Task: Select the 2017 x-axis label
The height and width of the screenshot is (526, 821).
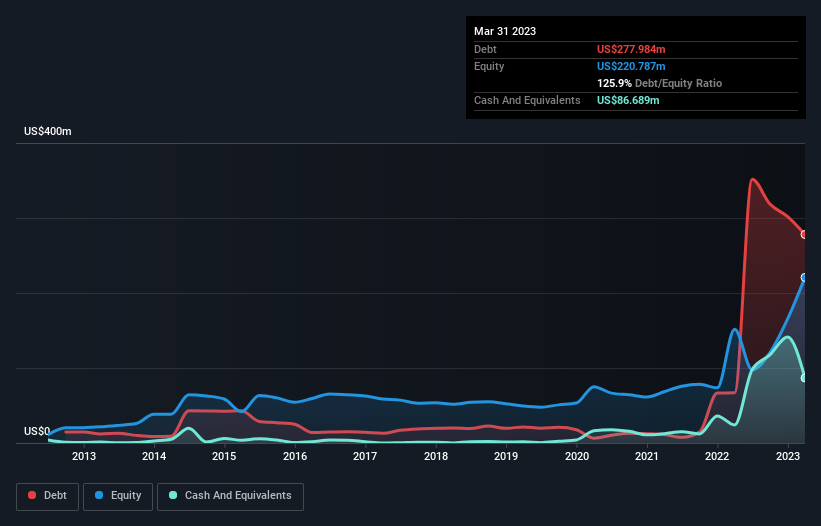Action: point(365,456)
